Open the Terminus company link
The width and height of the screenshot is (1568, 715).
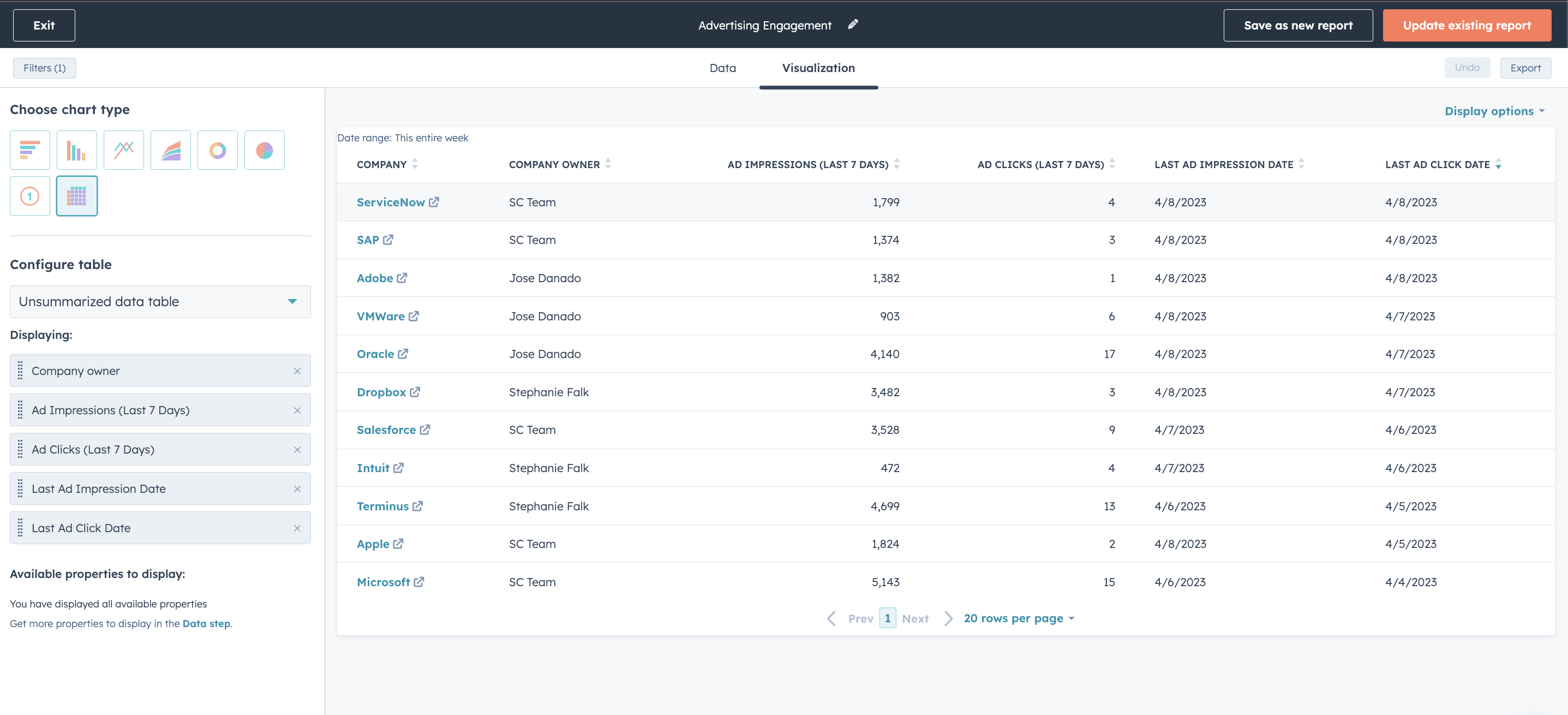click(x=383, y=506)
